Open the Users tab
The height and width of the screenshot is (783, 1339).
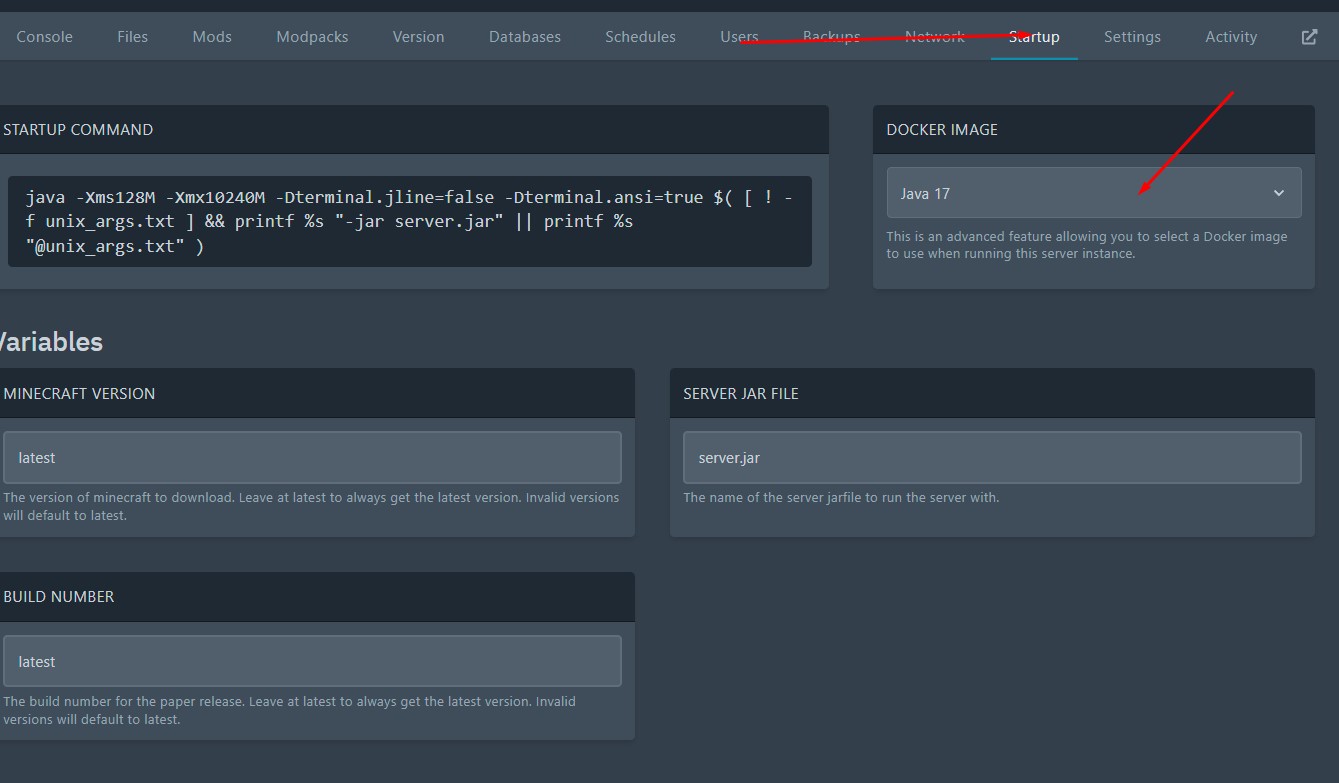[x=739, y=37]
